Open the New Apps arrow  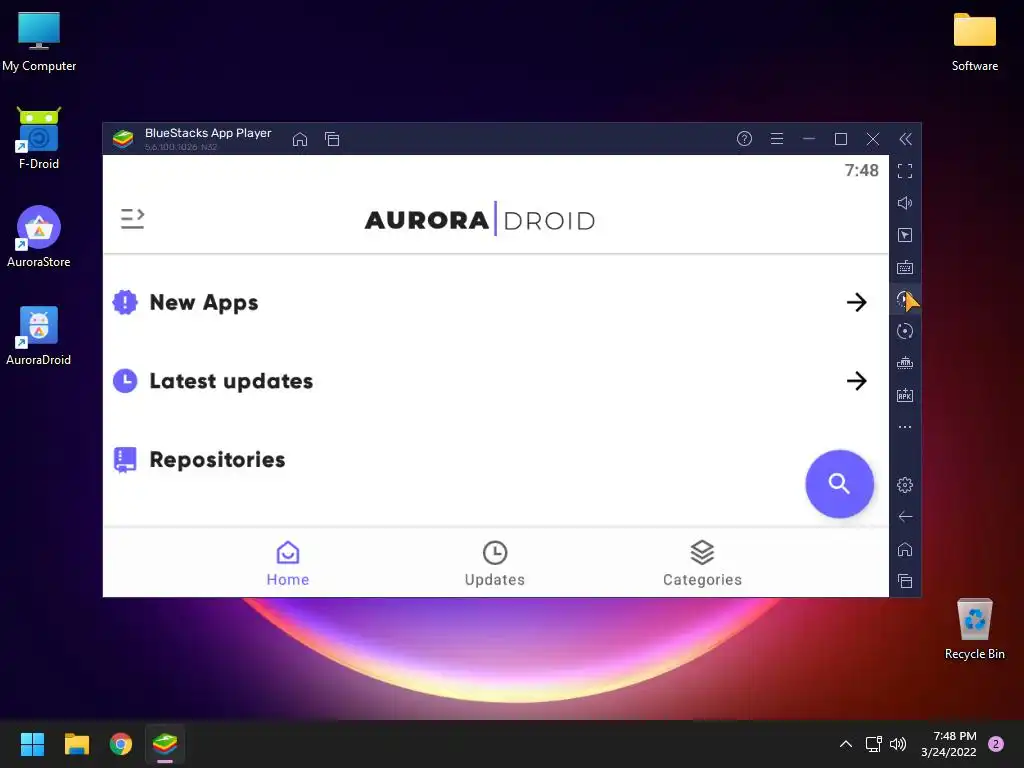click(856, 302)
